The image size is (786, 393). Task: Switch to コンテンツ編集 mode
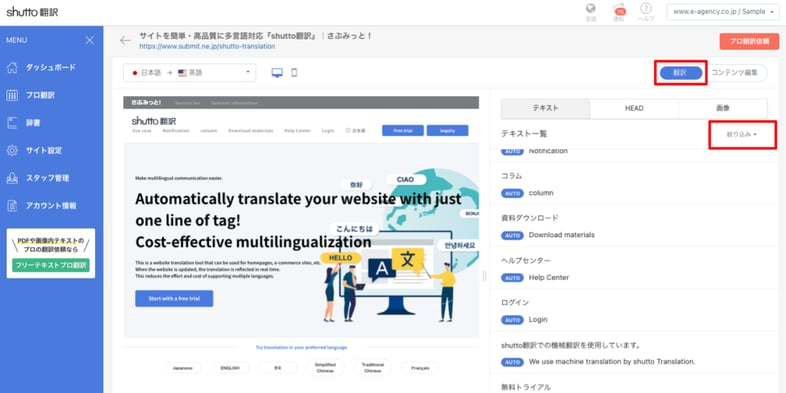click(x=734, y=73)
